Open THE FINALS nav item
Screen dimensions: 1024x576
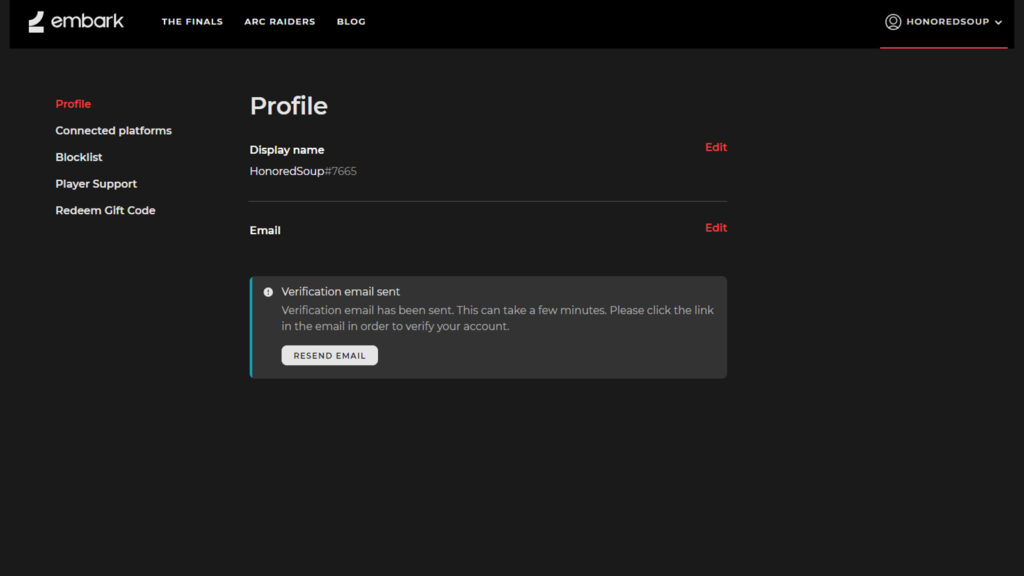192,22
